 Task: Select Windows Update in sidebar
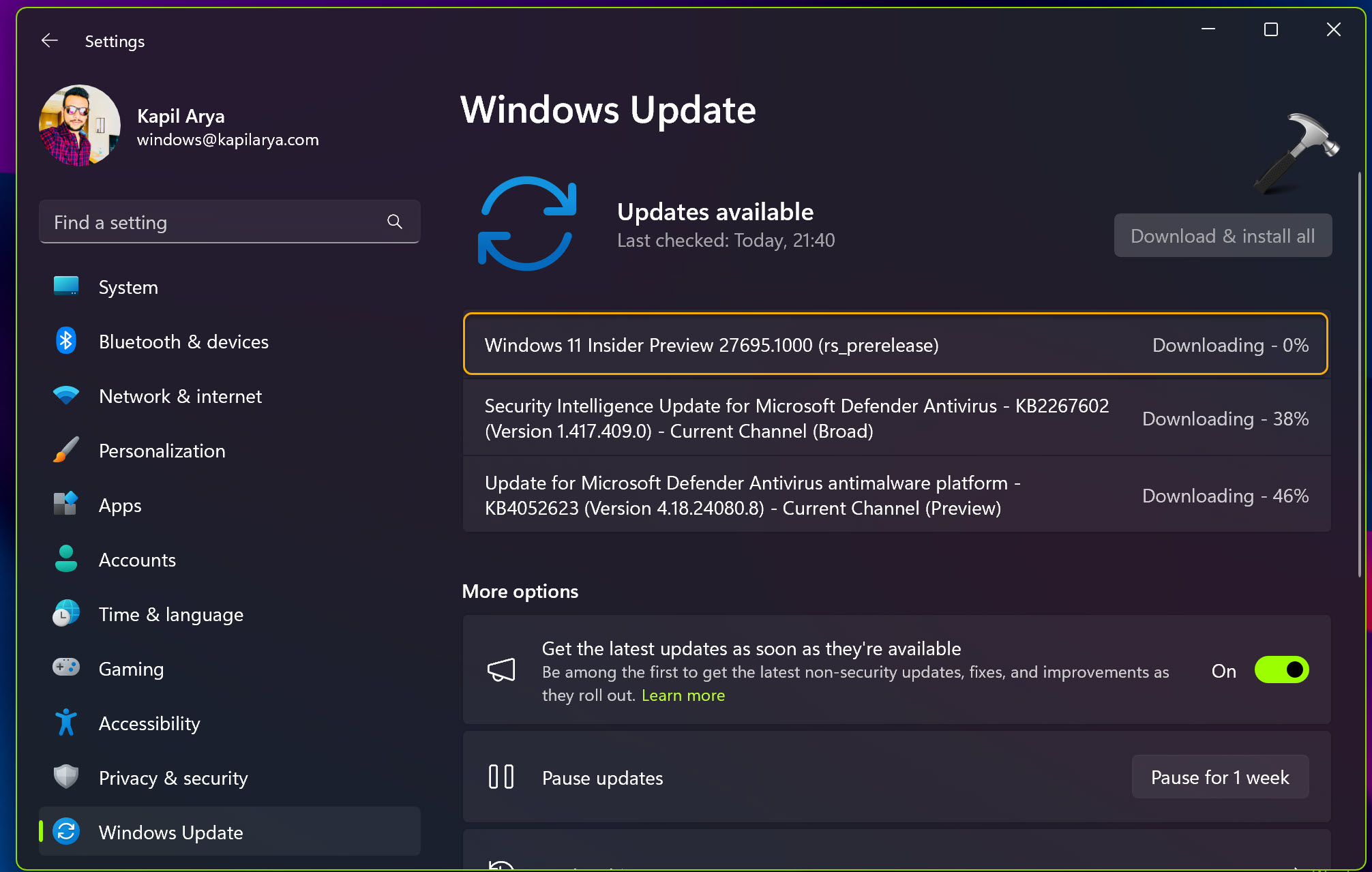(229, 832)
